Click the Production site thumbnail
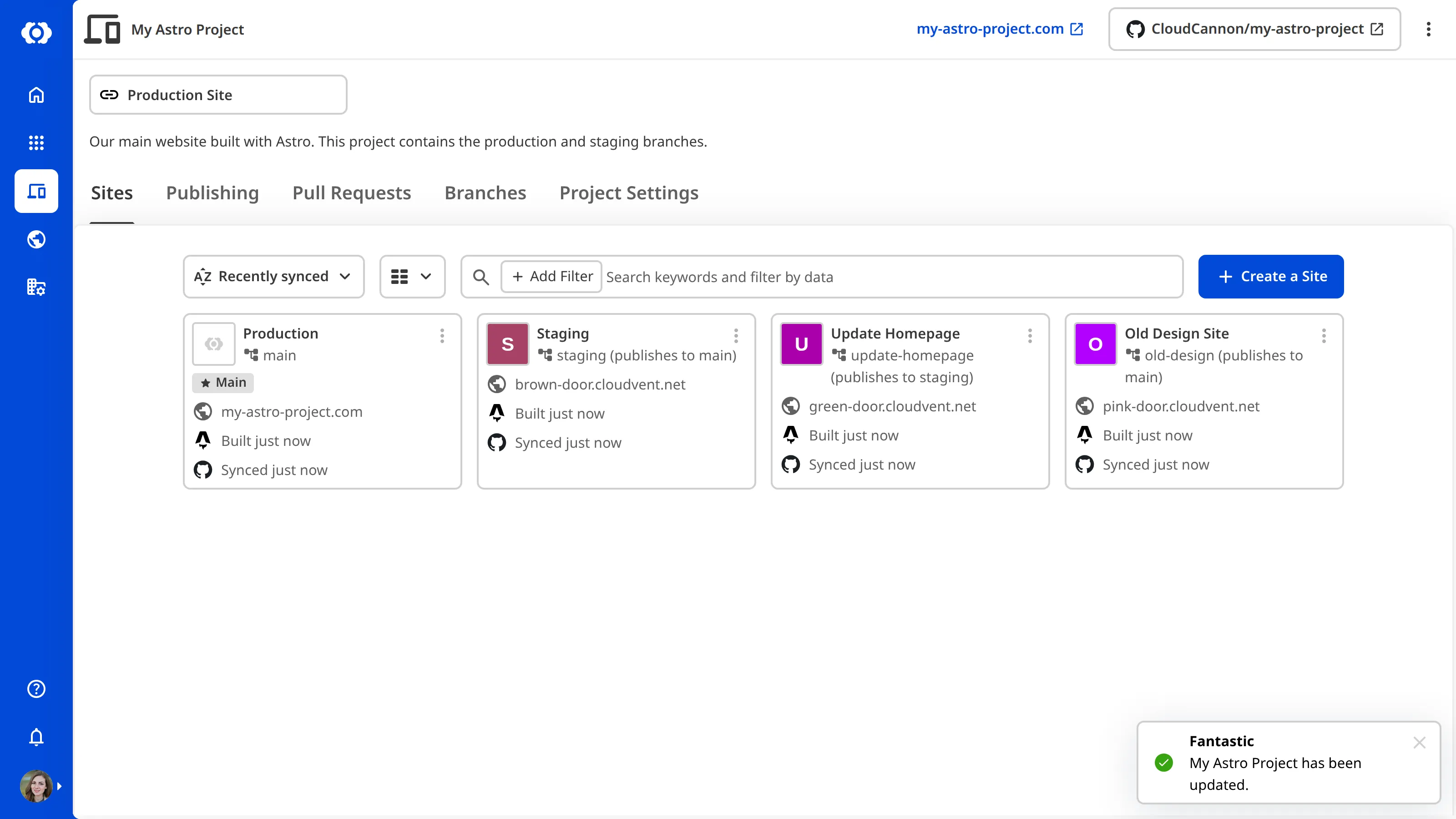 (214, 344)
